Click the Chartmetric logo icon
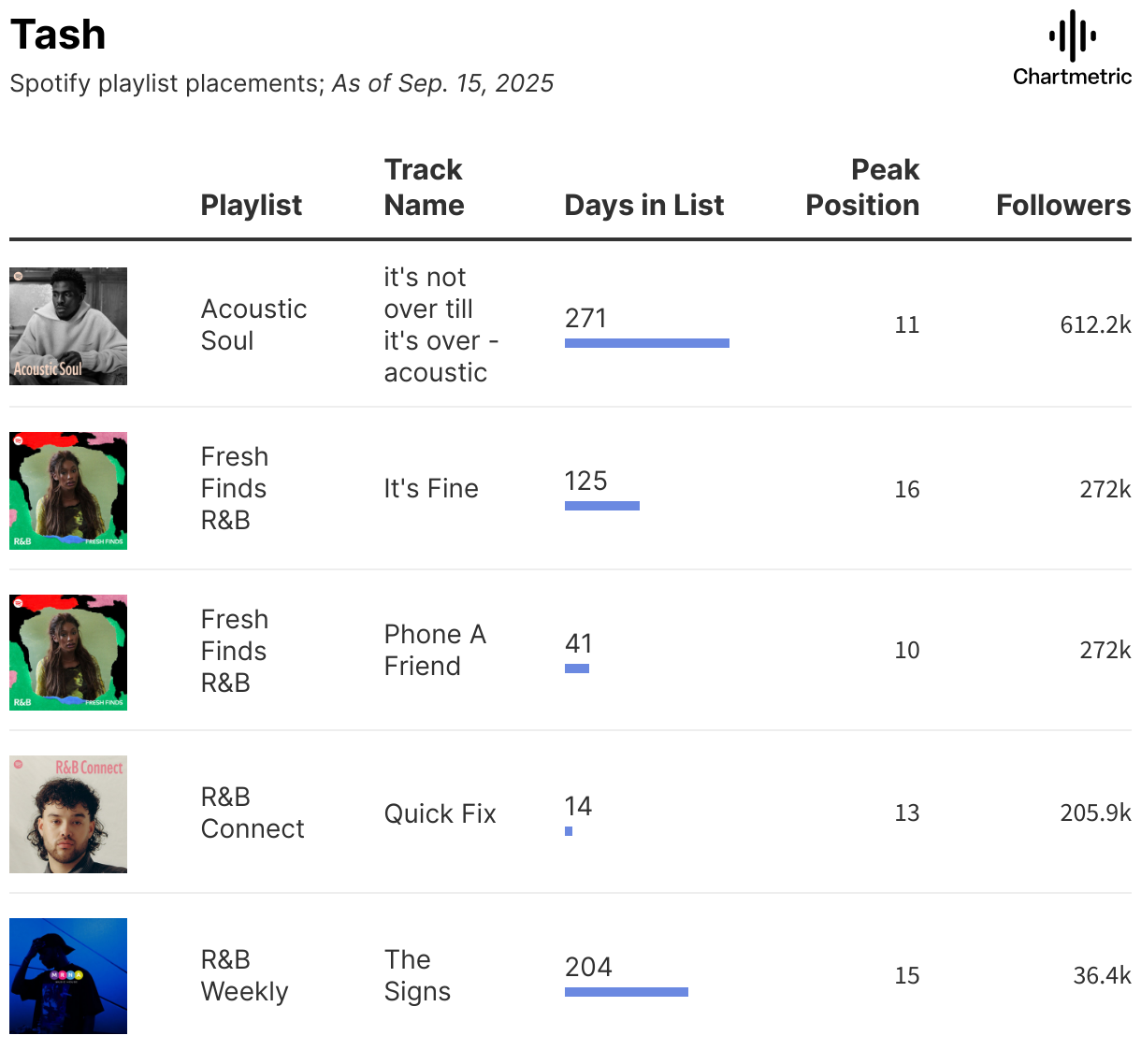 click(1072, 36)
